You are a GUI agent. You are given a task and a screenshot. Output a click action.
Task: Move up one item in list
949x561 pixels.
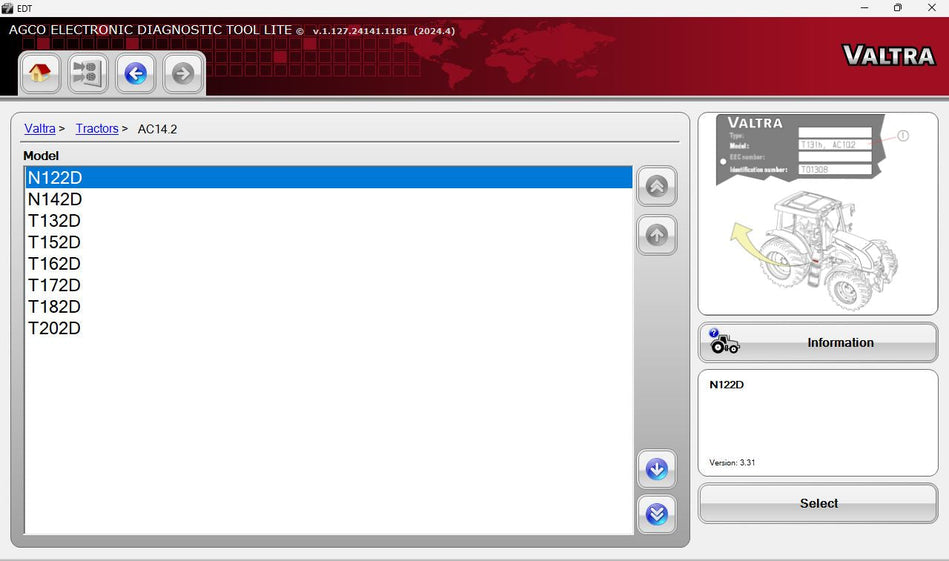[x=656, y=235]
